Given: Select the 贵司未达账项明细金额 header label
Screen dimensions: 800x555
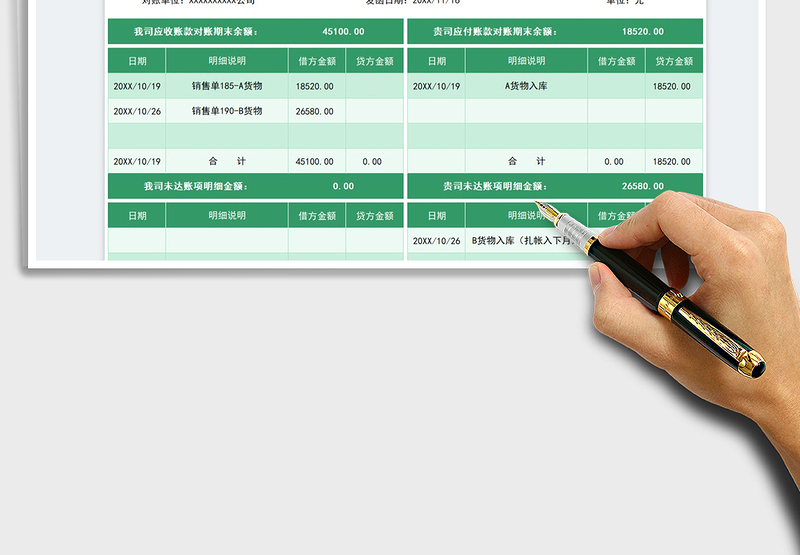Looking at the screenshot, I should point(495,186).
